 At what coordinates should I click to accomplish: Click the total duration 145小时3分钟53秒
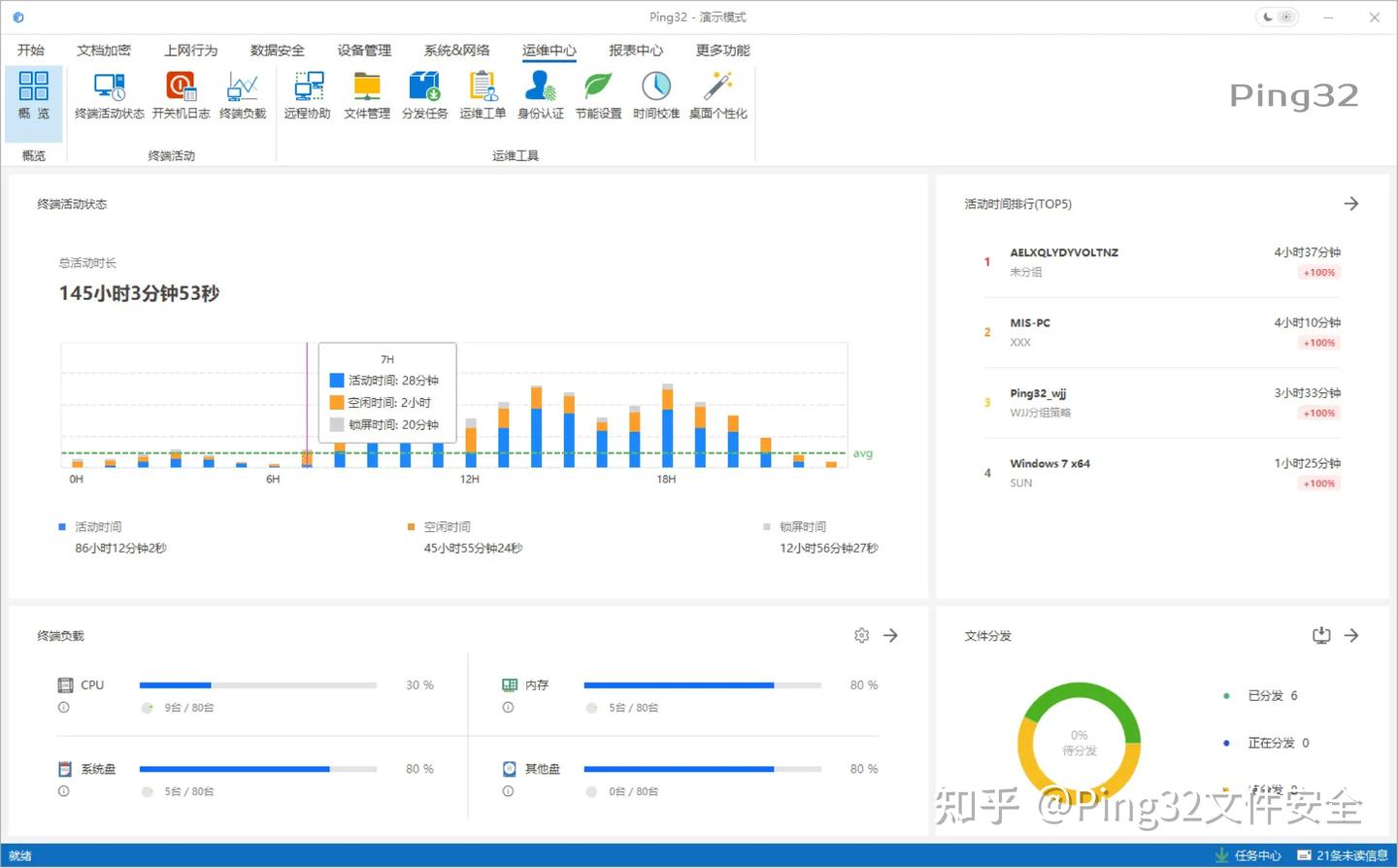(139, 293)
